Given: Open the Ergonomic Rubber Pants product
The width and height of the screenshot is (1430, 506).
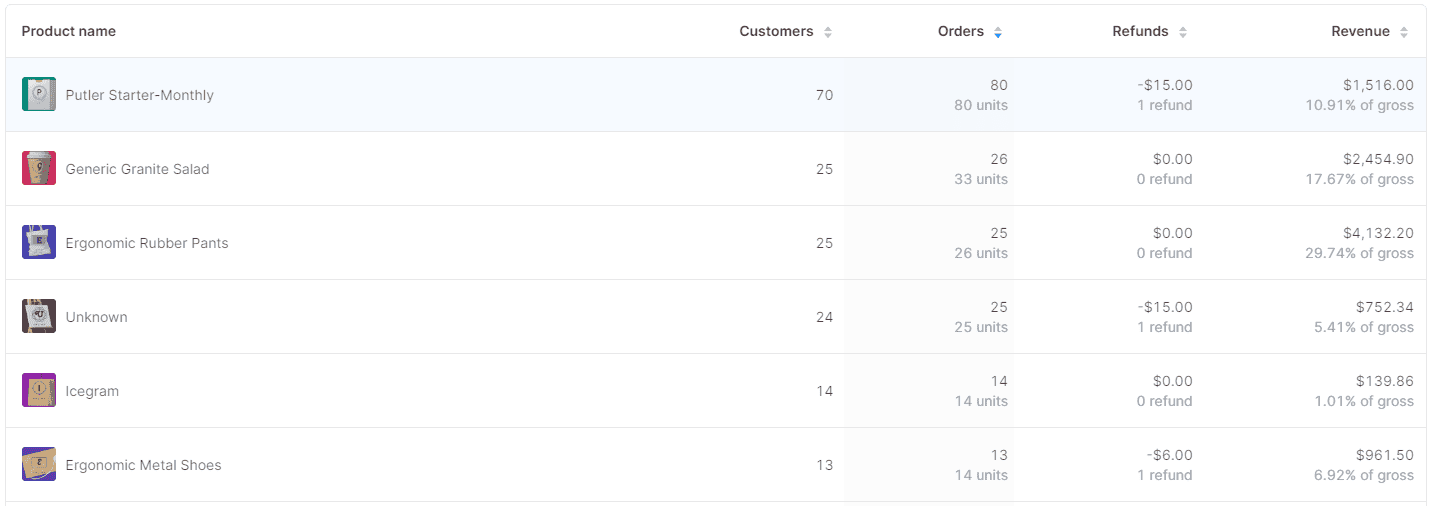Looking at the screenshot, I should coord(147,243).
